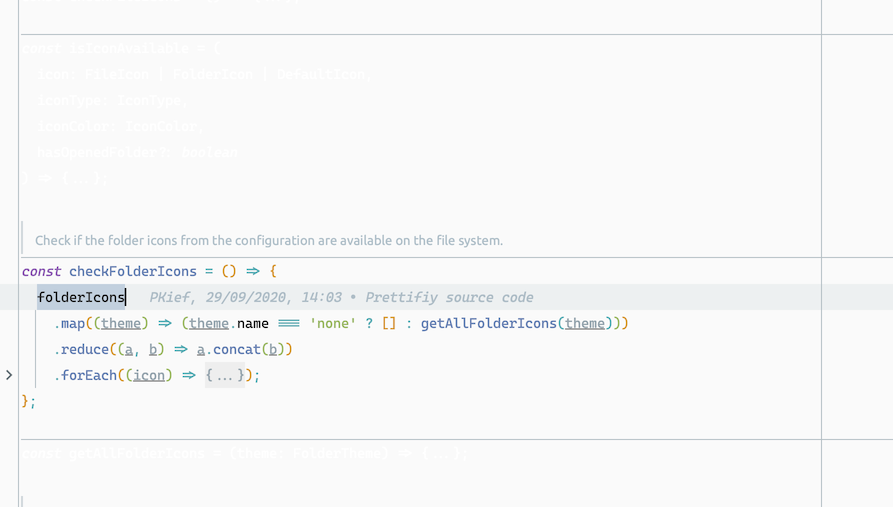Click the 'icon' parameter in forEach
This screenshot has width=893, height=507.
[x=149, y=375]
